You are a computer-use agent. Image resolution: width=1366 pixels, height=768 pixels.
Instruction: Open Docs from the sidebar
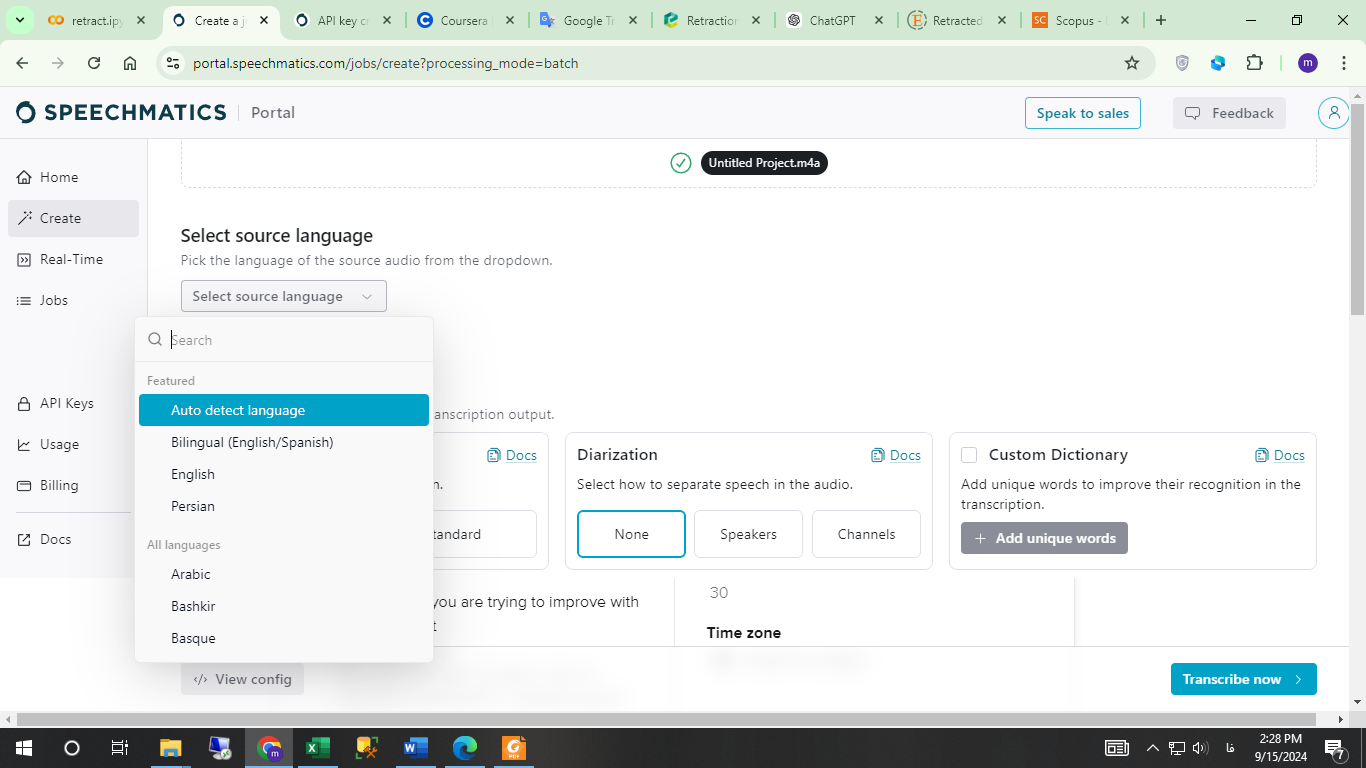pyautogui.click(x=73, y=539)
